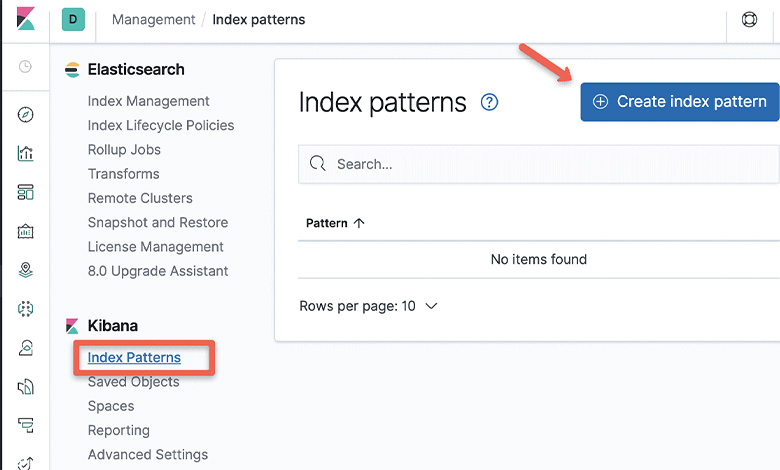Open License Management
The height and width of the screenshot is (470, 780).
click(155, 247)
